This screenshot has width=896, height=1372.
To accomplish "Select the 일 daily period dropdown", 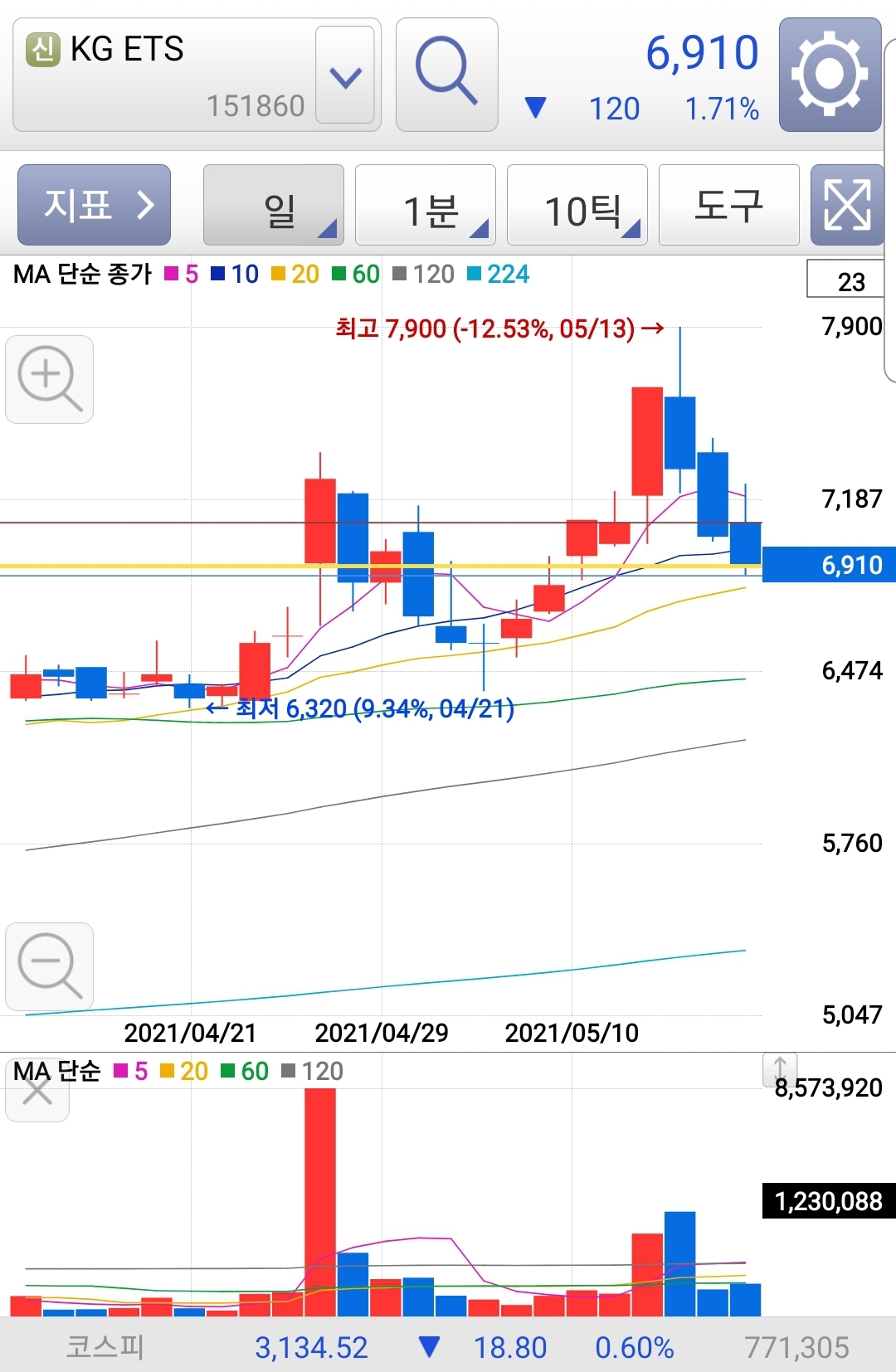I will pyautogui.click(x=274, y=205).
